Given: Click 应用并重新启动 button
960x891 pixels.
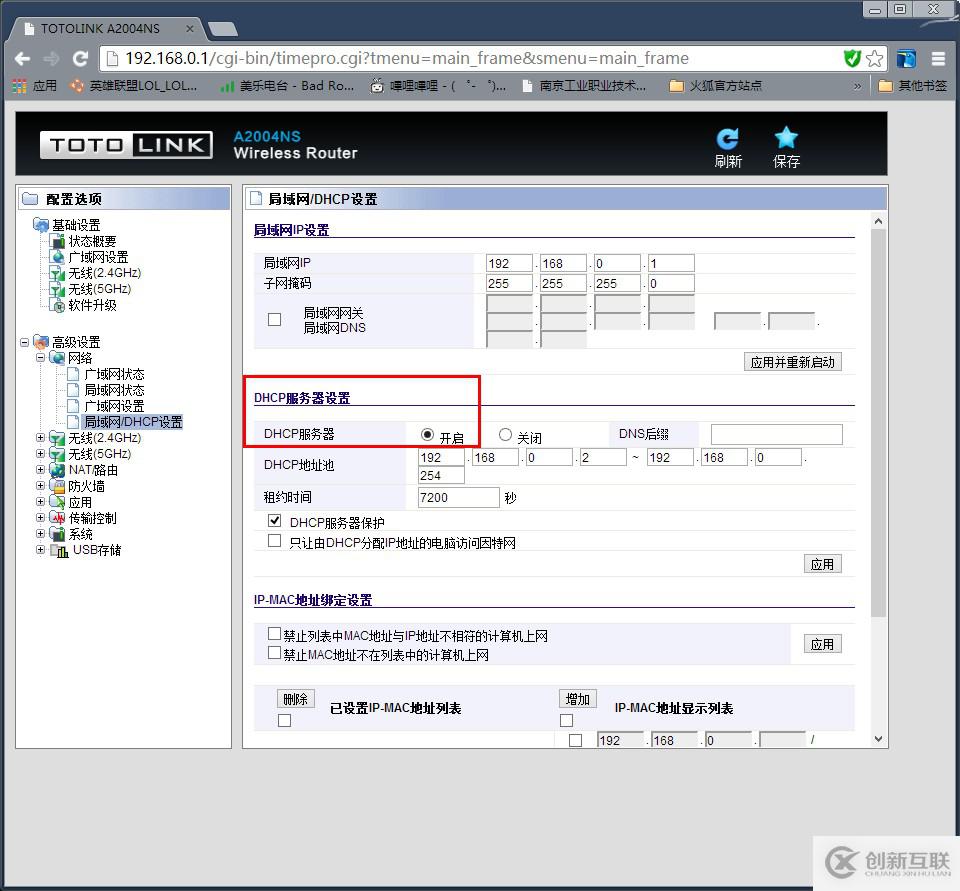Looking at the screenshot, I should point(792,362).
